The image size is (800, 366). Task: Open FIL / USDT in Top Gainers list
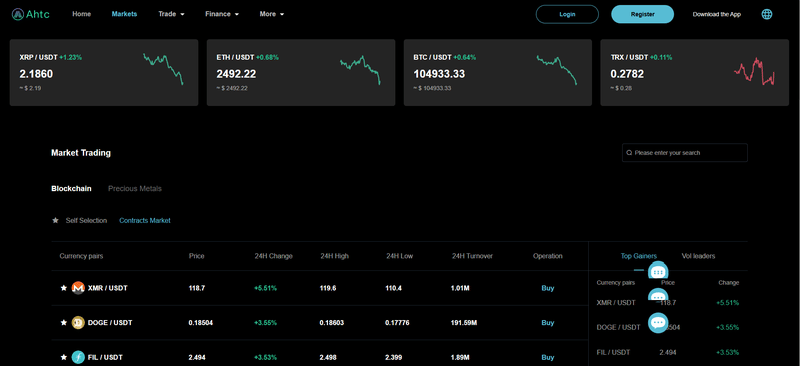(613, 352)
